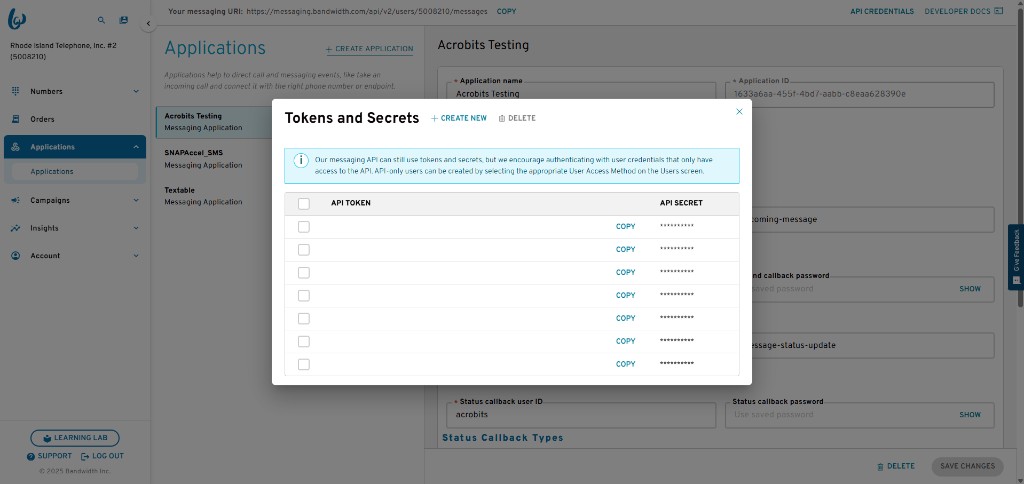Collapse the Applications menu chevron
Viewport: 1024px width, 484px height.
pyautogui.click(x=136, y=147)
